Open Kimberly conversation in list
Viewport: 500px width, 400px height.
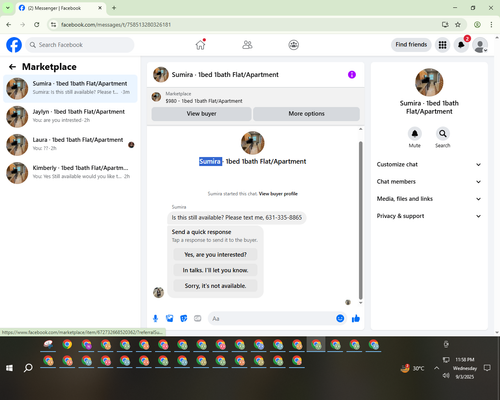point(70,173)
